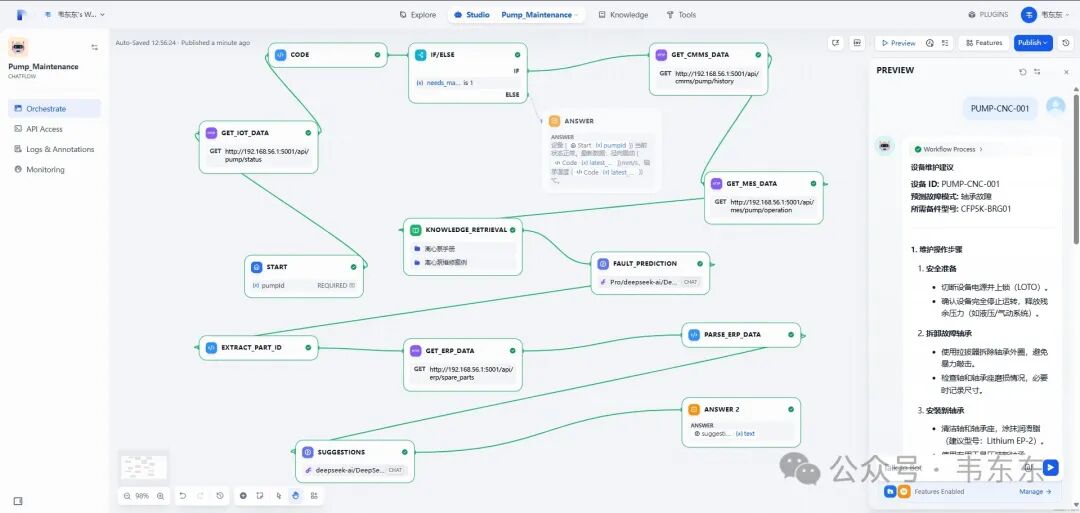Switch to hand pan mode tool
Viewport: 1080px width, 513px height.
(295, 495)
